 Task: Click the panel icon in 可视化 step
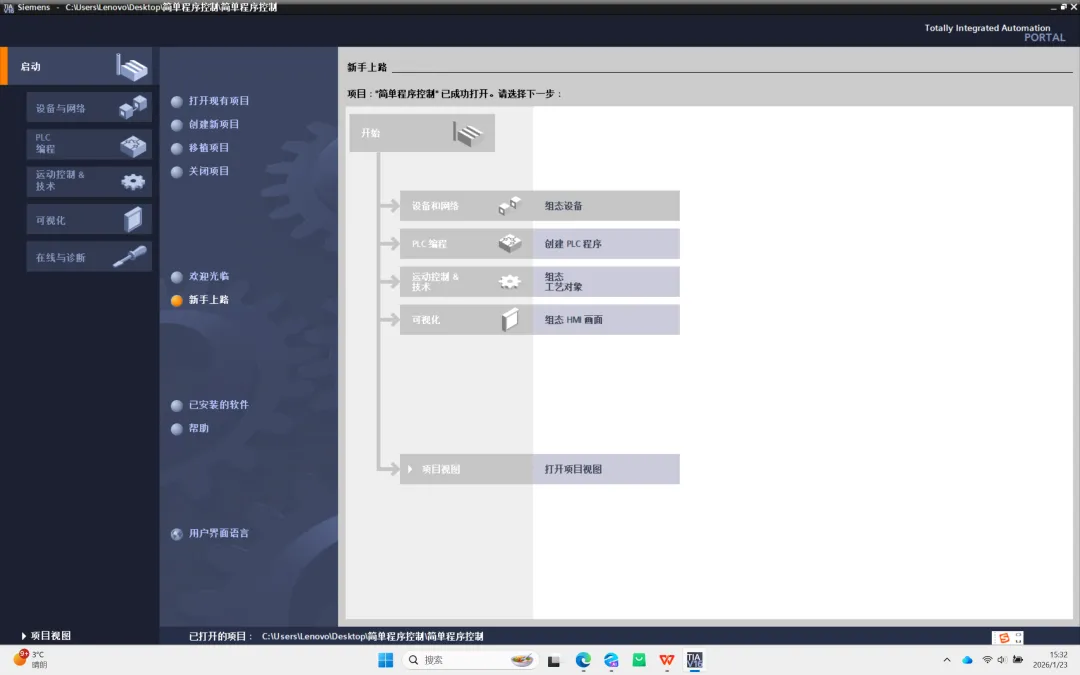[510, 320]
